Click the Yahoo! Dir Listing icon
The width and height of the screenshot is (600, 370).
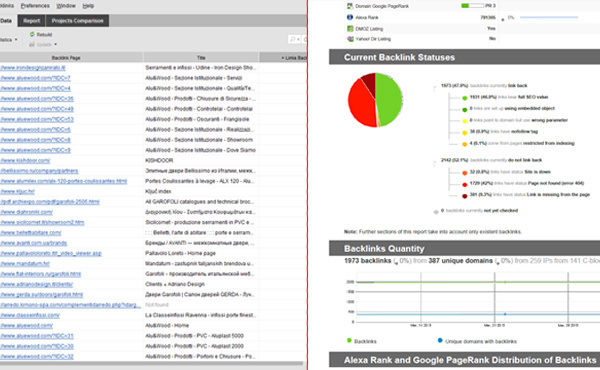(x=350, y=39)
